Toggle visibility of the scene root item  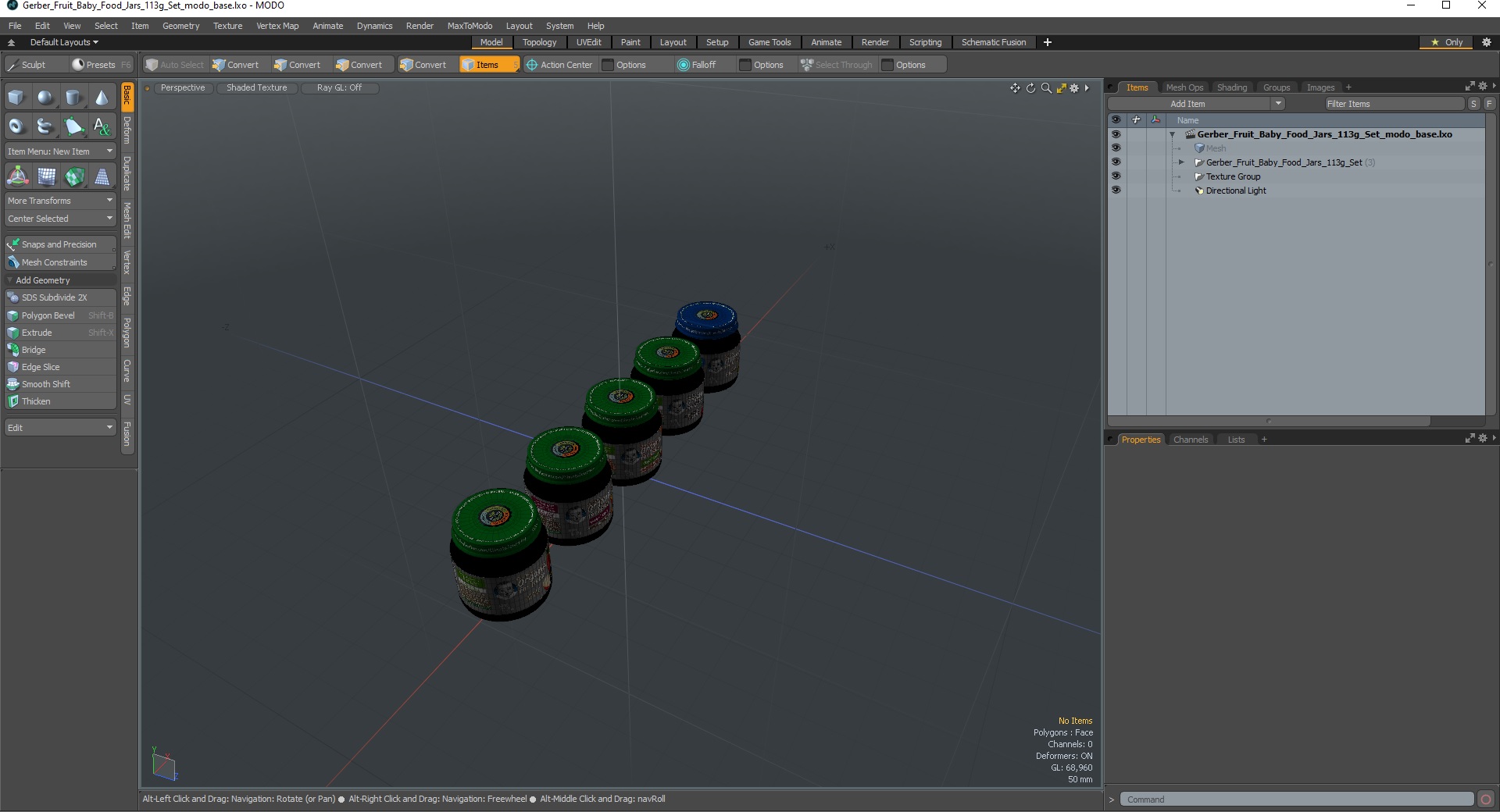[x=1116, y=134]
